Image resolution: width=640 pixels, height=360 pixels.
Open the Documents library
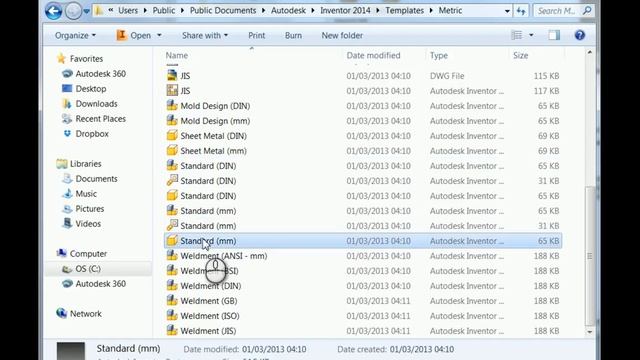(96, 179)
